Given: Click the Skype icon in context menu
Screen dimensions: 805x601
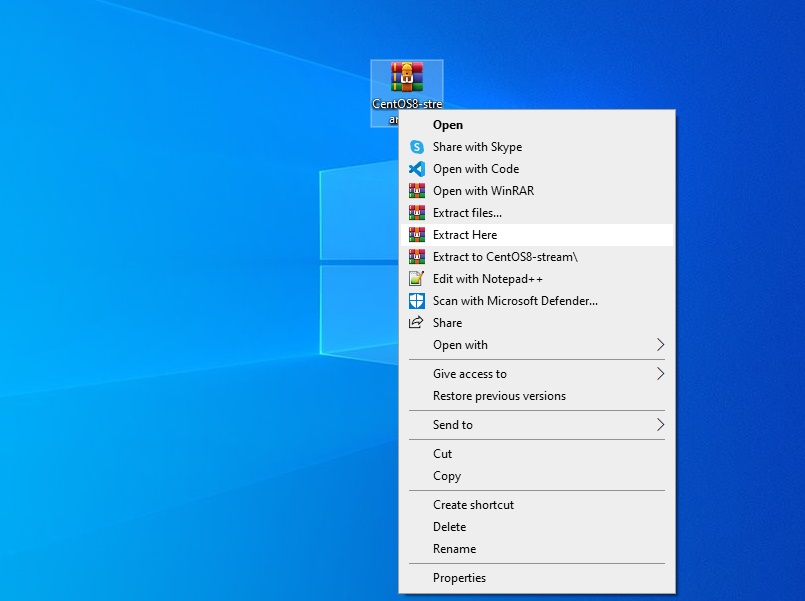Looking at the screenshot, I should pos(416,147).
